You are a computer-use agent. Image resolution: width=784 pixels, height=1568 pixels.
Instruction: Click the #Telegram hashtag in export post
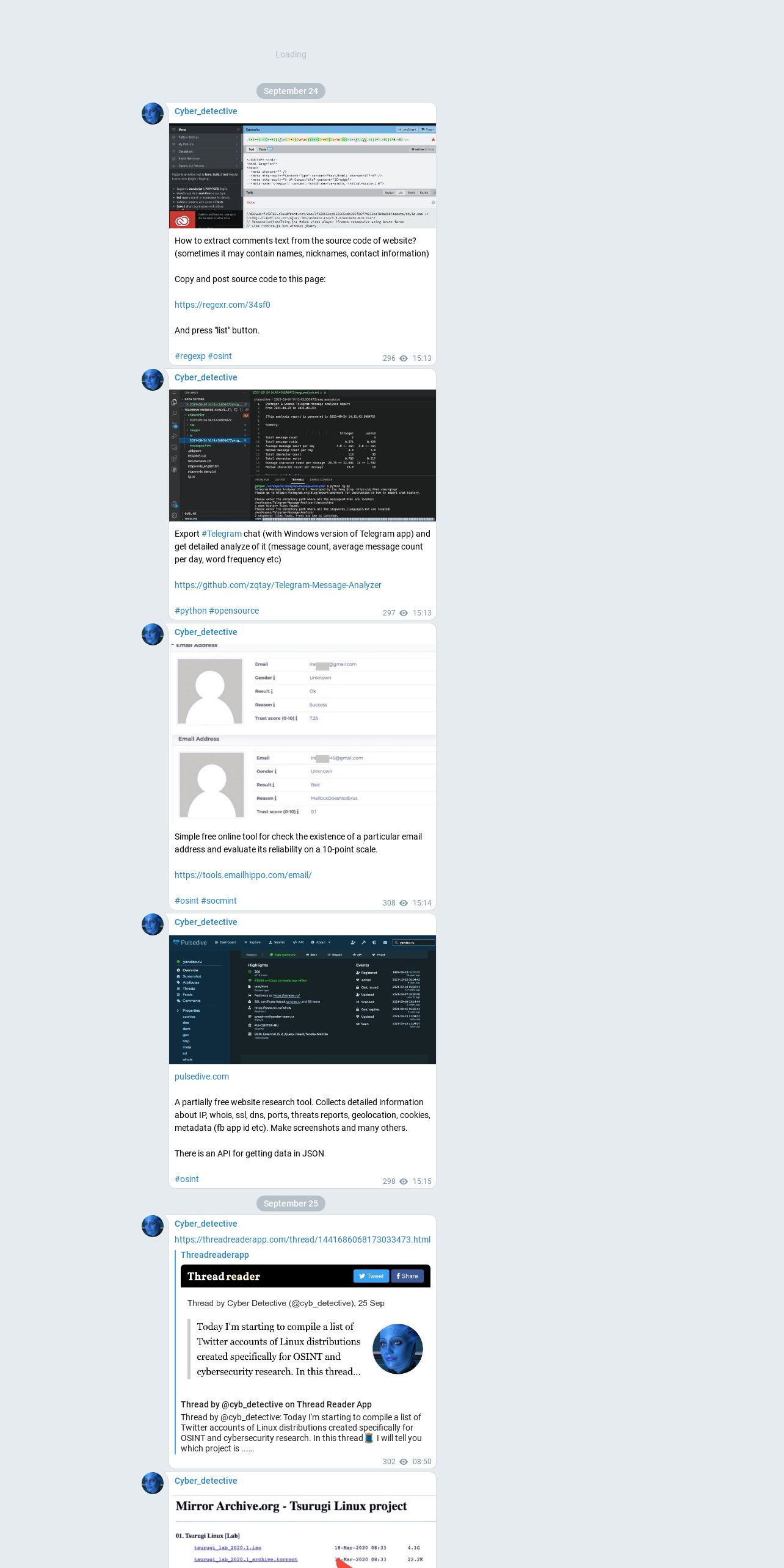[x=222, y=534]
